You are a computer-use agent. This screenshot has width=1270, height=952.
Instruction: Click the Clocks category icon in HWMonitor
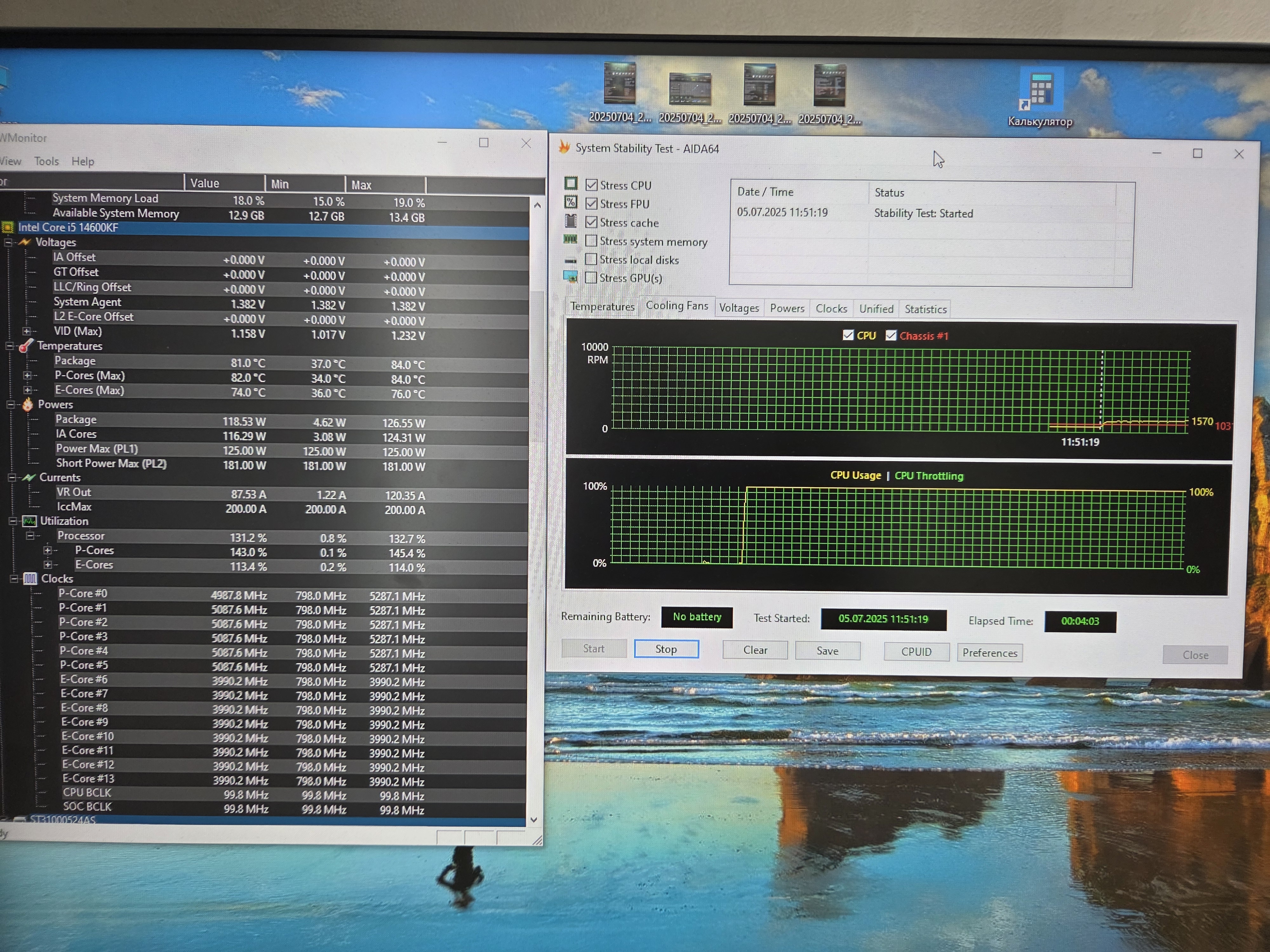tap(30, 579)
